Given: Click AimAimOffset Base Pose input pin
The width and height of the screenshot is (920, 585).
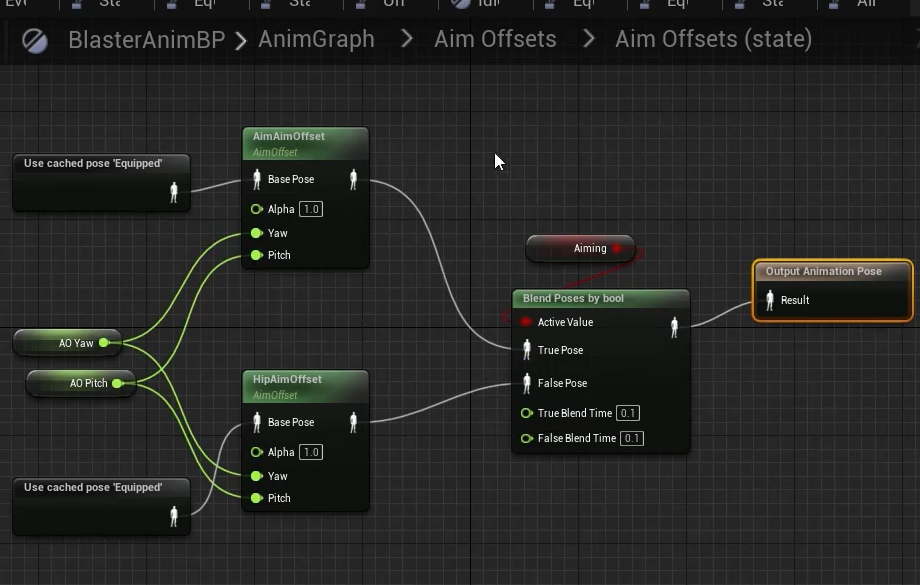Looking at the screenshot, I should (x=256, y=179).
